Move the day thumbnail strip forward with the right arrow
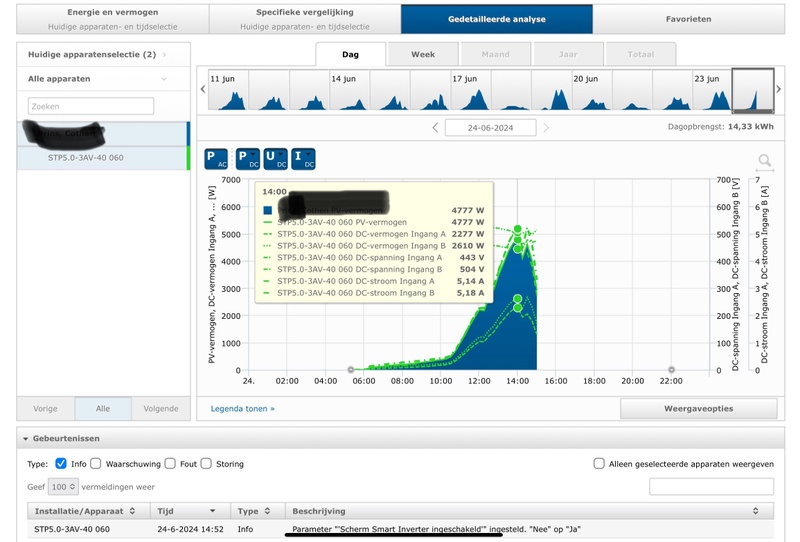800x542 pixels. (779, 89)
